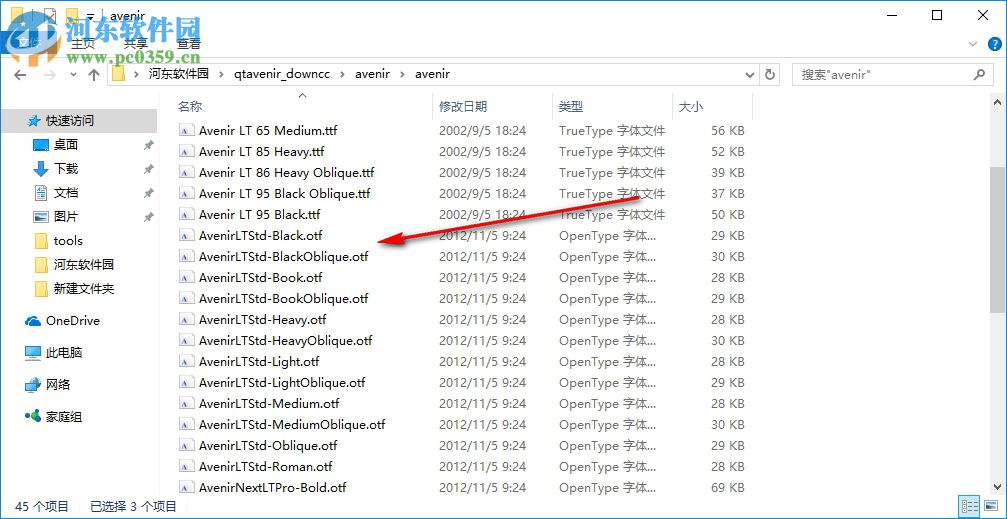Open the help question mark
This screenshot has width=1007, height=519.
[x=993, y=44]
